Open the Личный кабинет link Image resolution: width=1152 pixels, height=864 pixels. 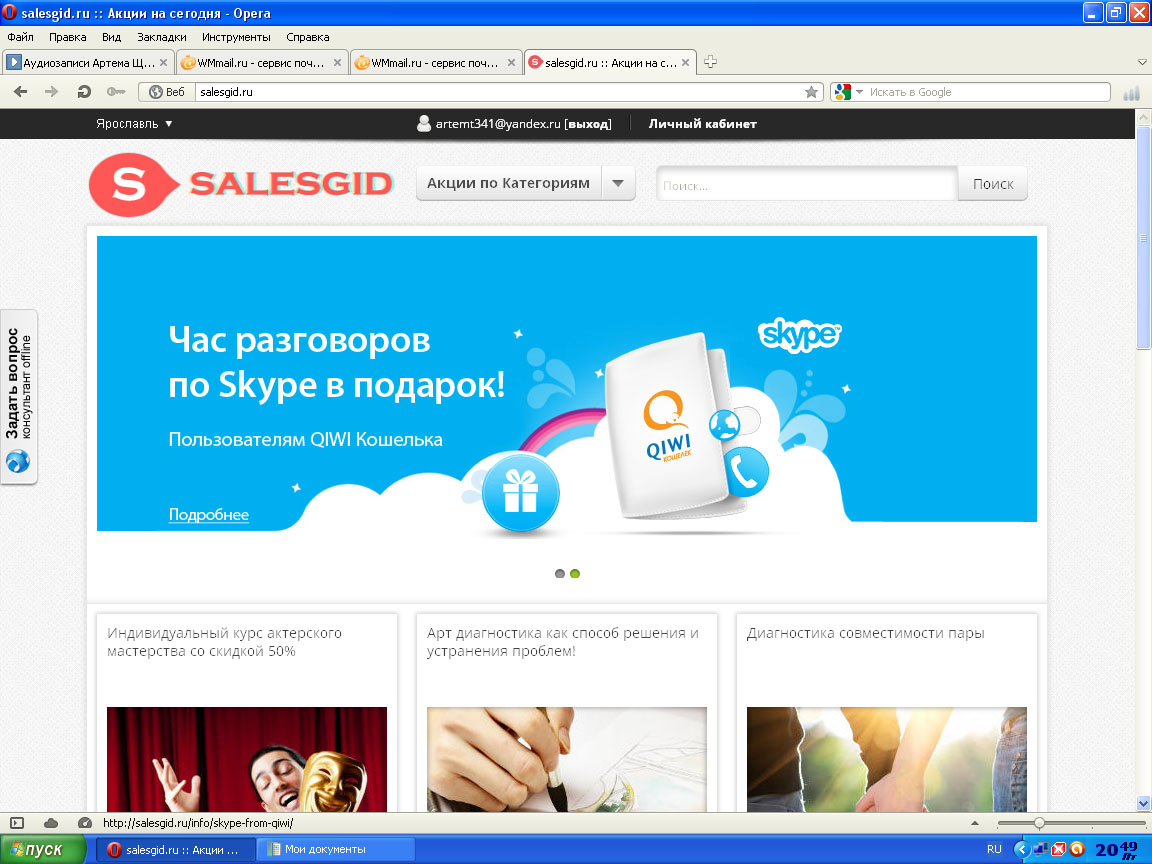pyautogui.click(x=702, y=123)
